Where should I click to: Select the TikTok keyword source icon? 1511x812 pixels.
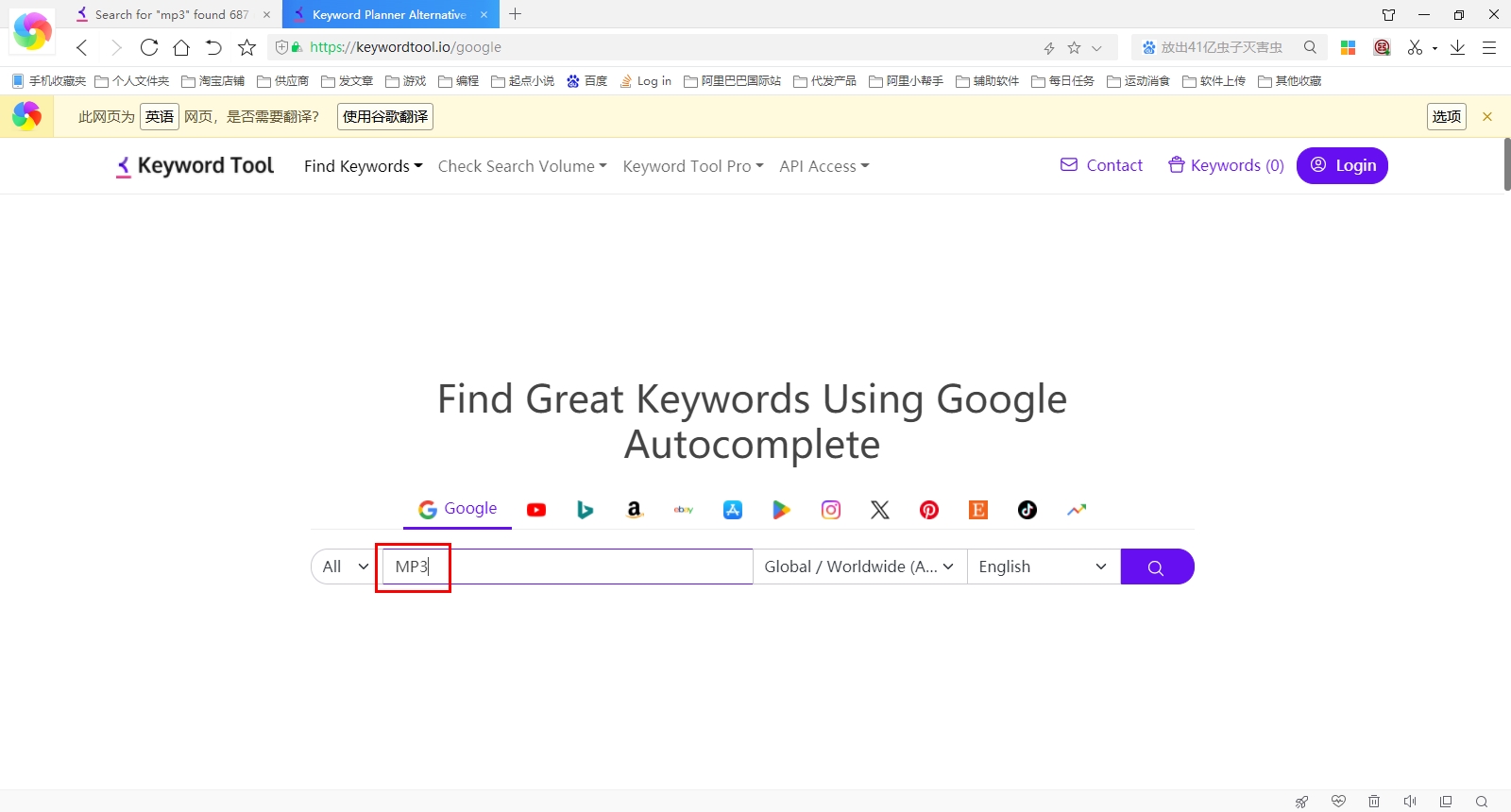[1027, 510]
